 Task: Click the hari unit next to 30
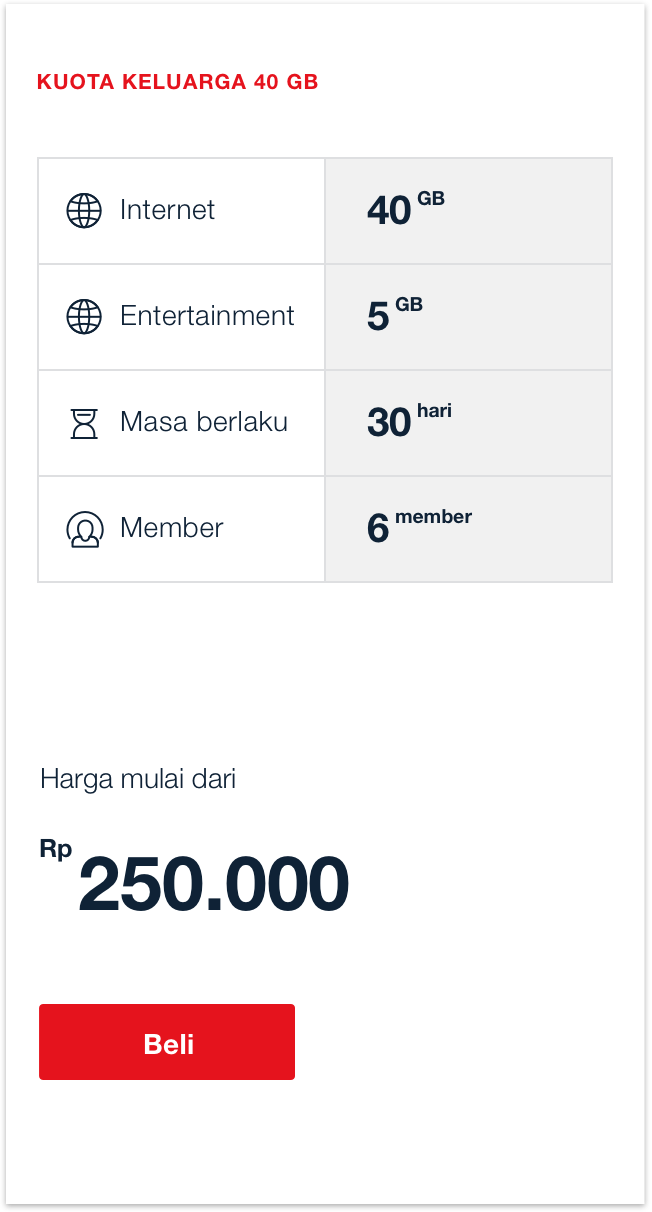[x=434, y=410]
